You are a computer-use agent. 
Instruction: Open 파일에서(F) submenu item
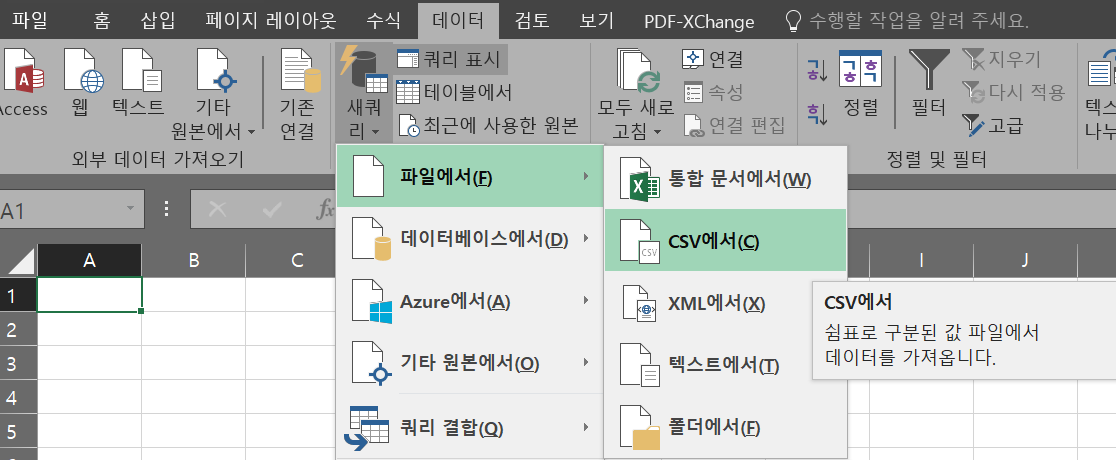(470, 176)
